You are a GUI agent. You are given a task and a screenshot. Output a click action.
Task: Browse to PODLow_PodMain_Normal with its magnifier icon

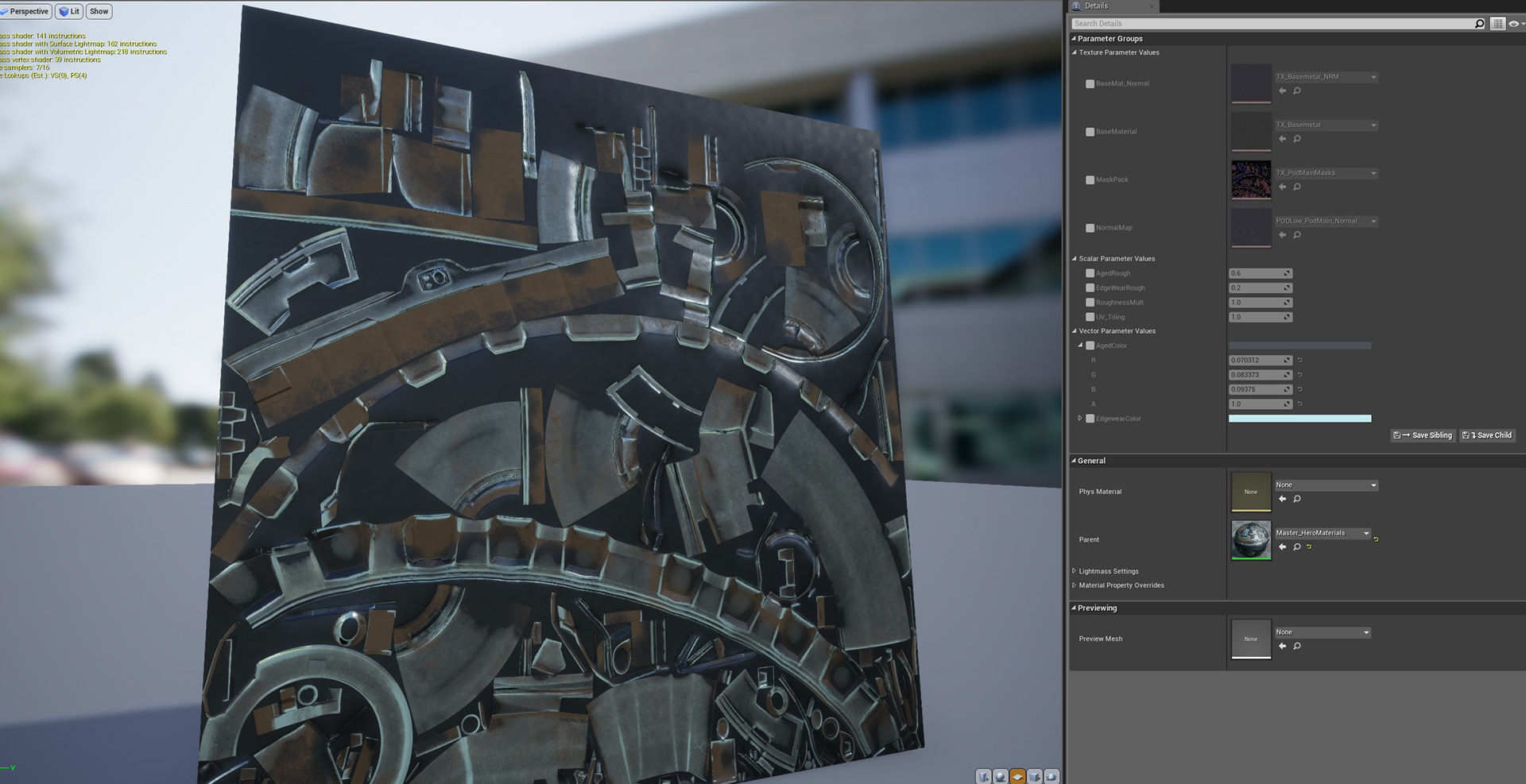pyautogui.click(x=1297, y=235)
